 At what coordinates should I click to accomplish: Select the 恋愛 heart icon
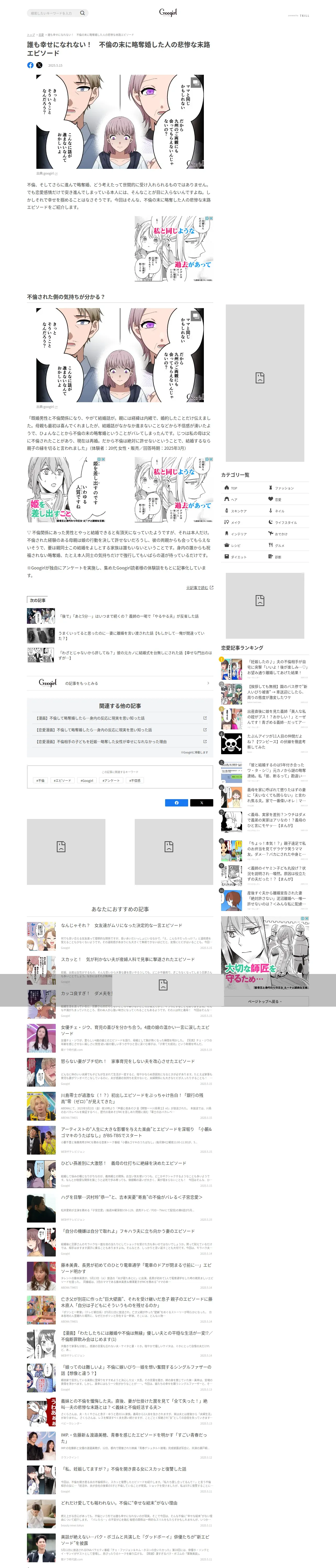(x=271, y=499)
